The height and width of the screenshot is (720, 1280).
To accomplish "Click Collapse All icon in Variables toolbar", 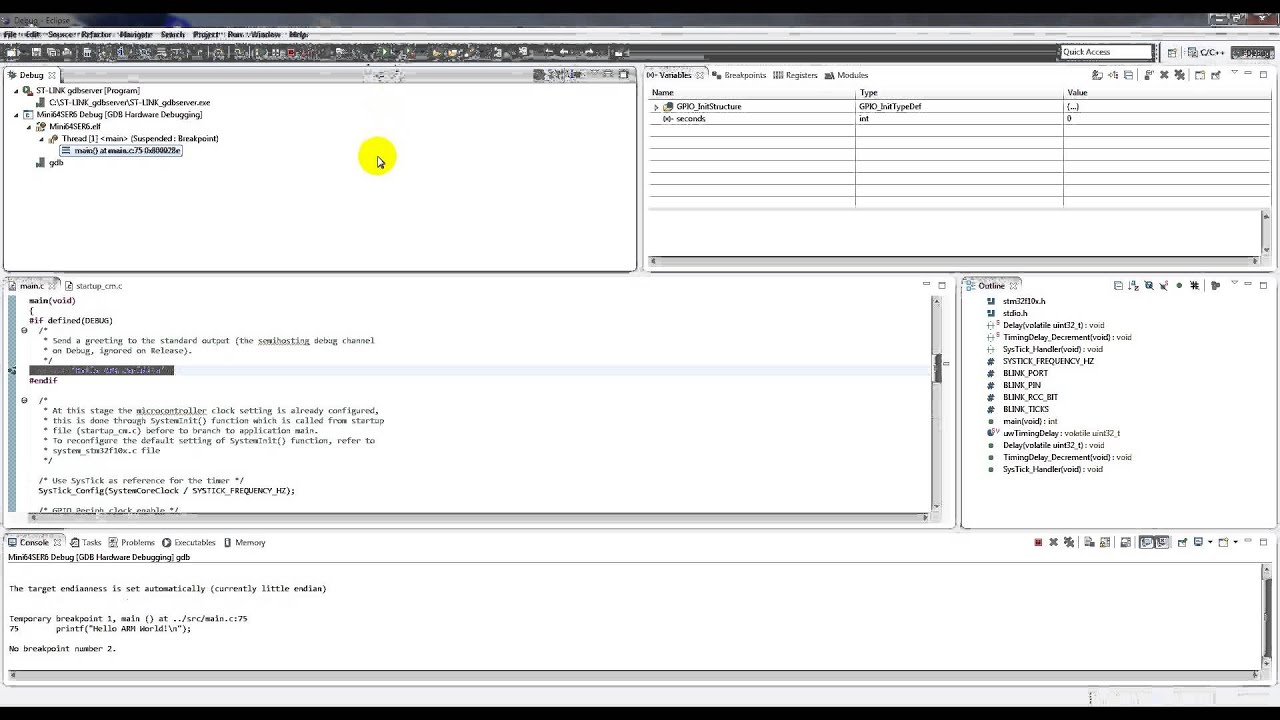I will tap(1128, 75).
